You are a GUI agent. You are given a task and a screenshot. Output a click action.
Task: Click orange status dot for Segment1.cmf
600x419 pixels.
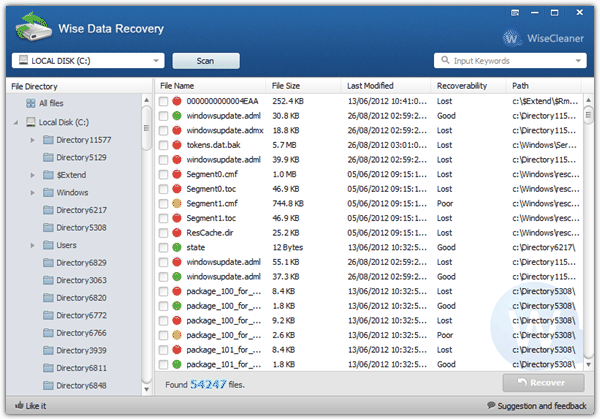point(176,203)
